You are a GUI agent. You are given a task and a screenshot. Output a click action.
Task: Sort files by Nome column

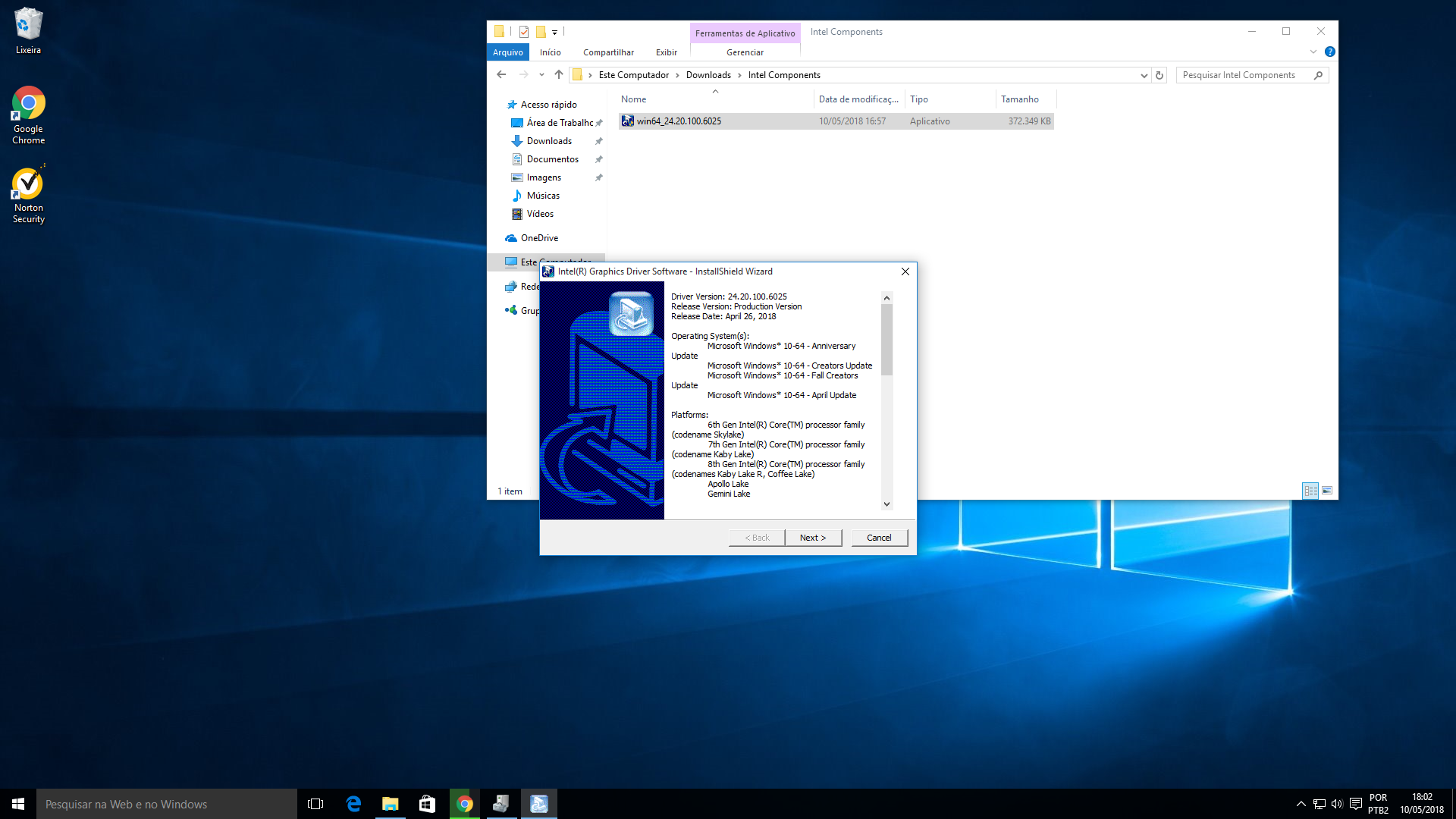[714, 99]
